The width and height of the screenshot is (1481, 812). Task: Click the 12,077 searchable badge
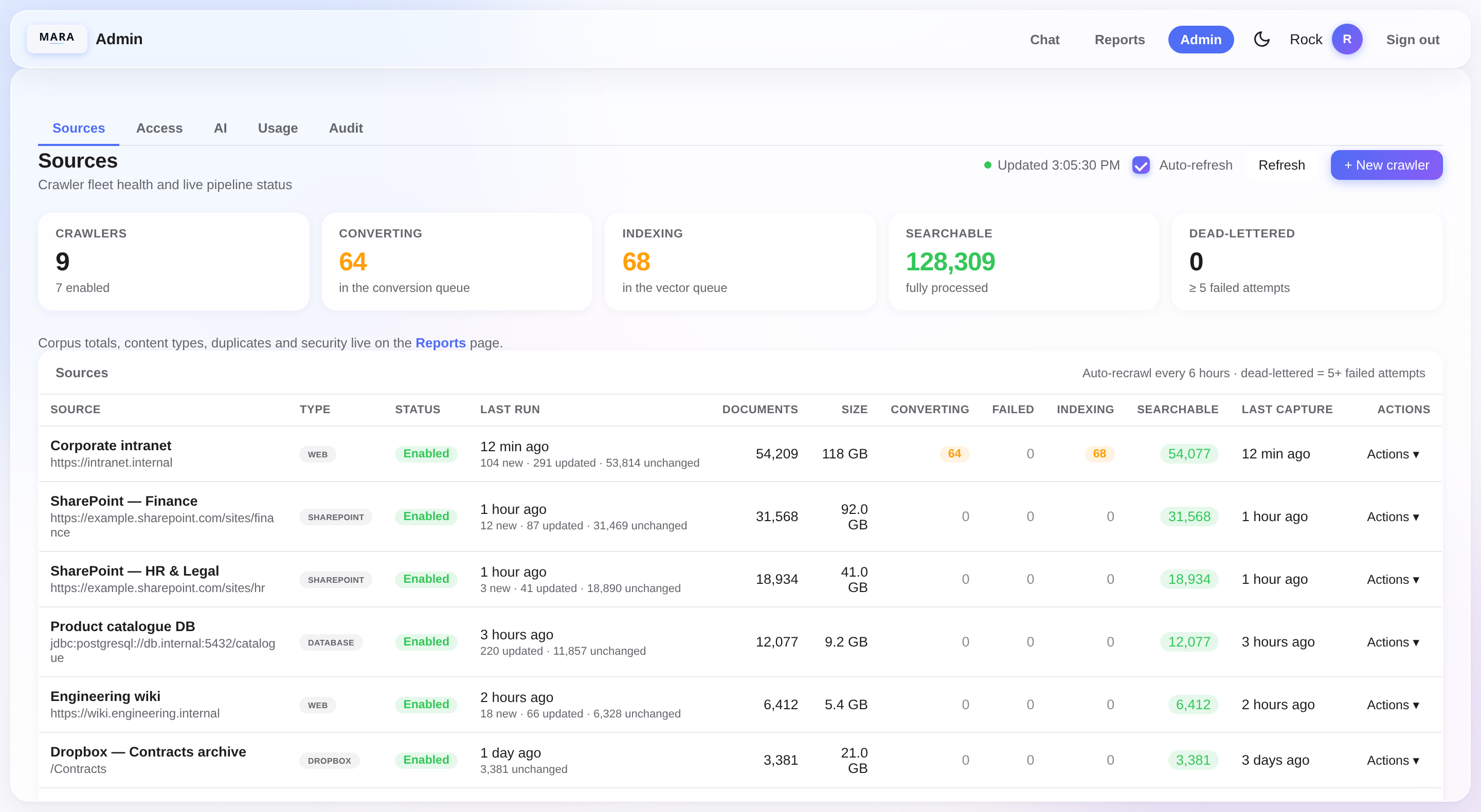[x=1189, y=642]
